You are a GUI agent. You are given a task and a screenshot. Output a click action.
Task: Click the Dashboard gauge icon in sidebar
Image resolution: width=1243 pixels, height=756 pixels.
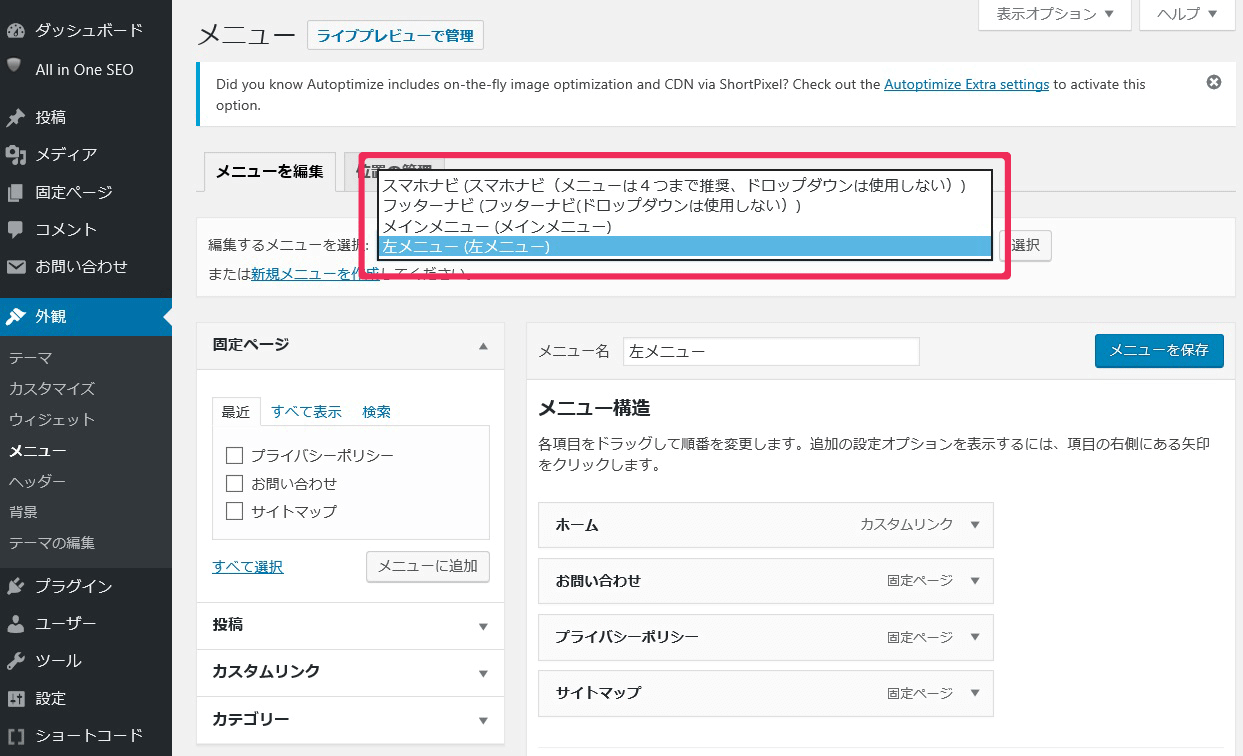(15, 30)
